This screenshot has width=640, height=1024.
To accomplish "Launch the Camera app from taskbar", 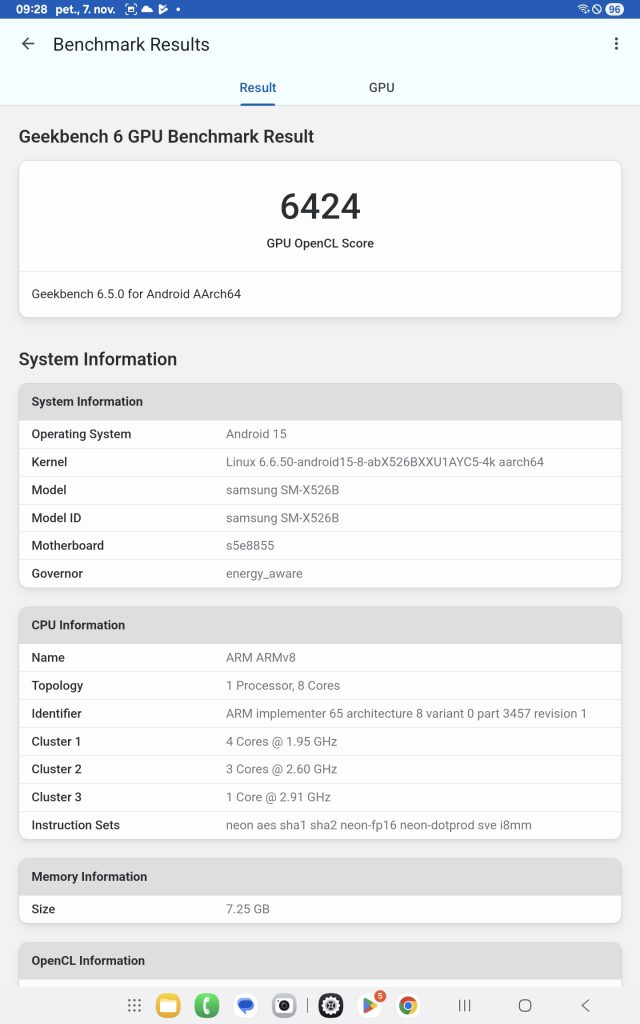I will click(284, 1006).
